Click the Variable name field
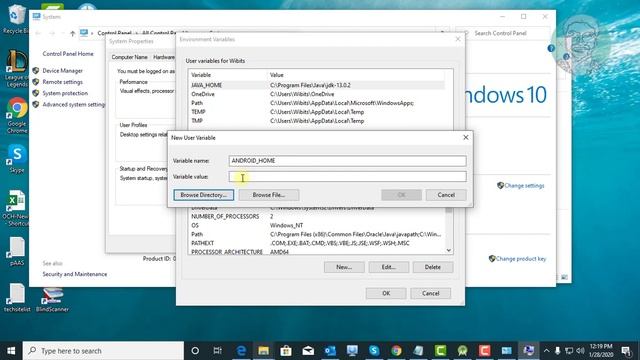This screenshot has height=360, width=640. pyautogui.click(x=347, y=161)
